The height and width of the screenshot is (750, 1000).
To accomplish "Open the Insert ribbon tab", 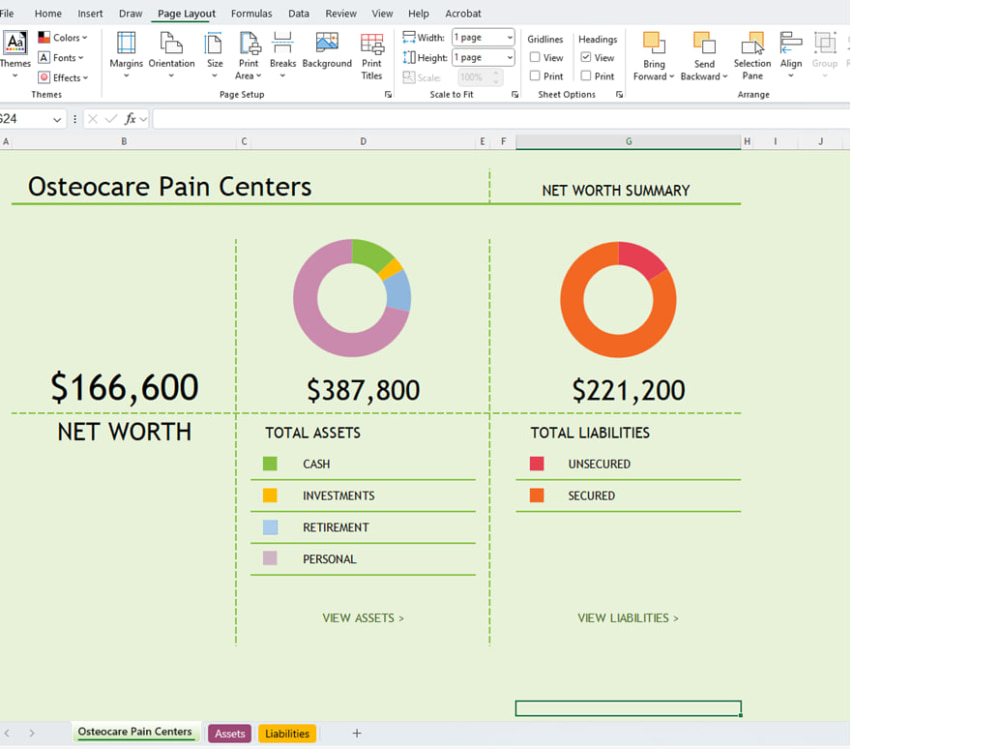I will tap(90, 13).
